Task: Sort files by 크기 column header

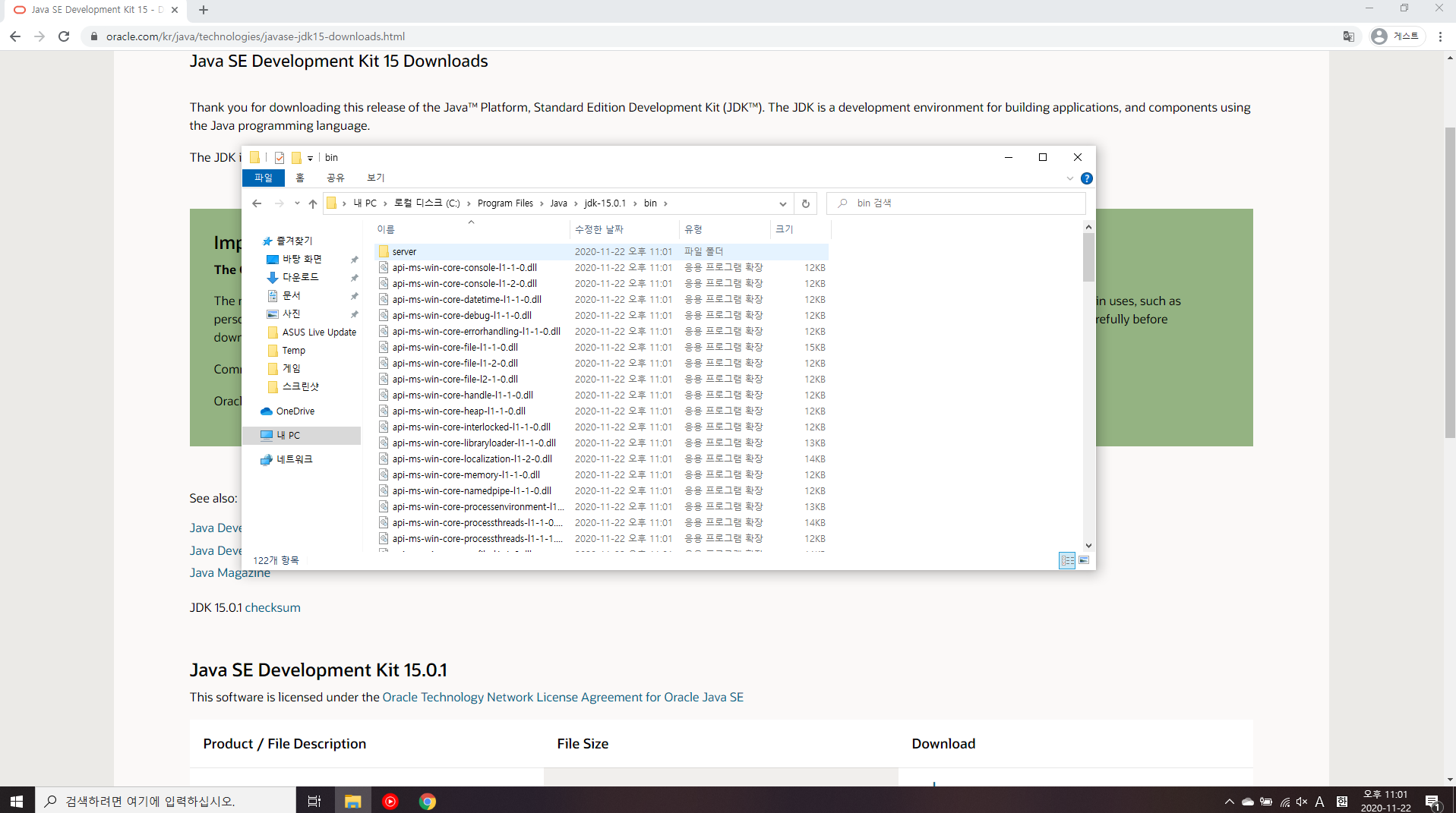Action: pos(799,229)
